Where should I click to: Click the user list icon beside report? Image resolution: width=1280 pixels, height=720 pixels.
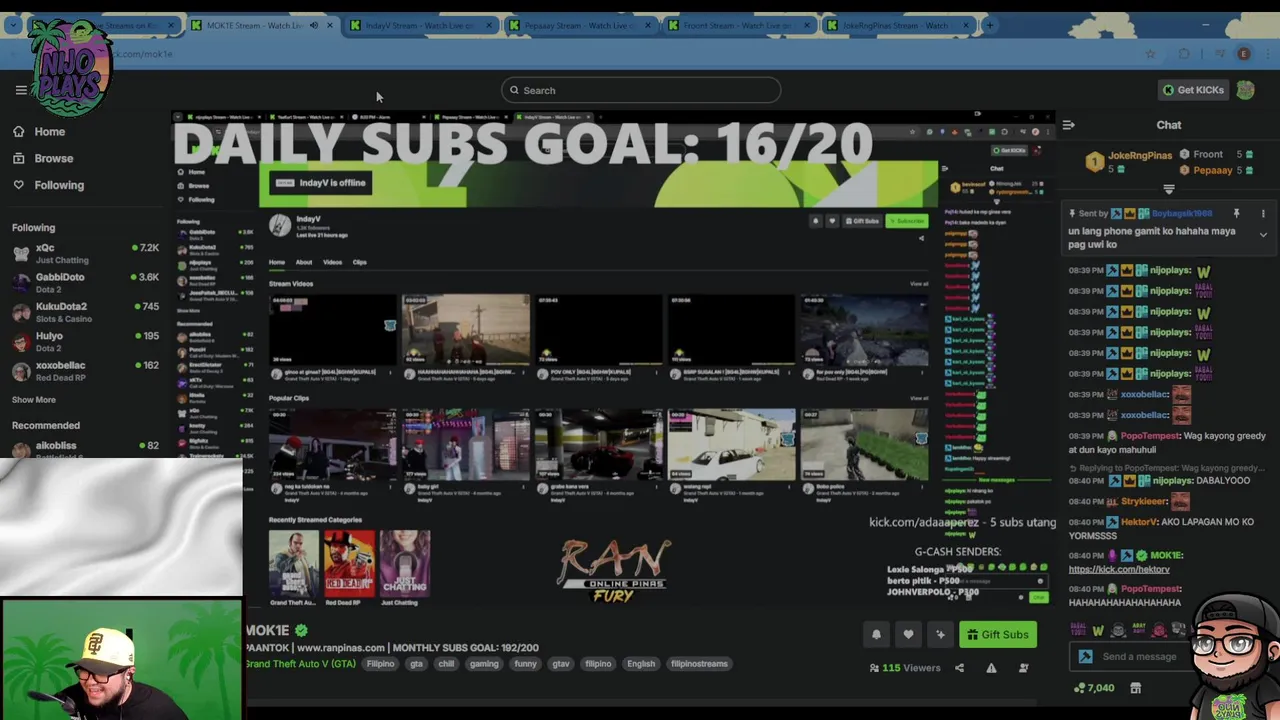[1023, 668]
